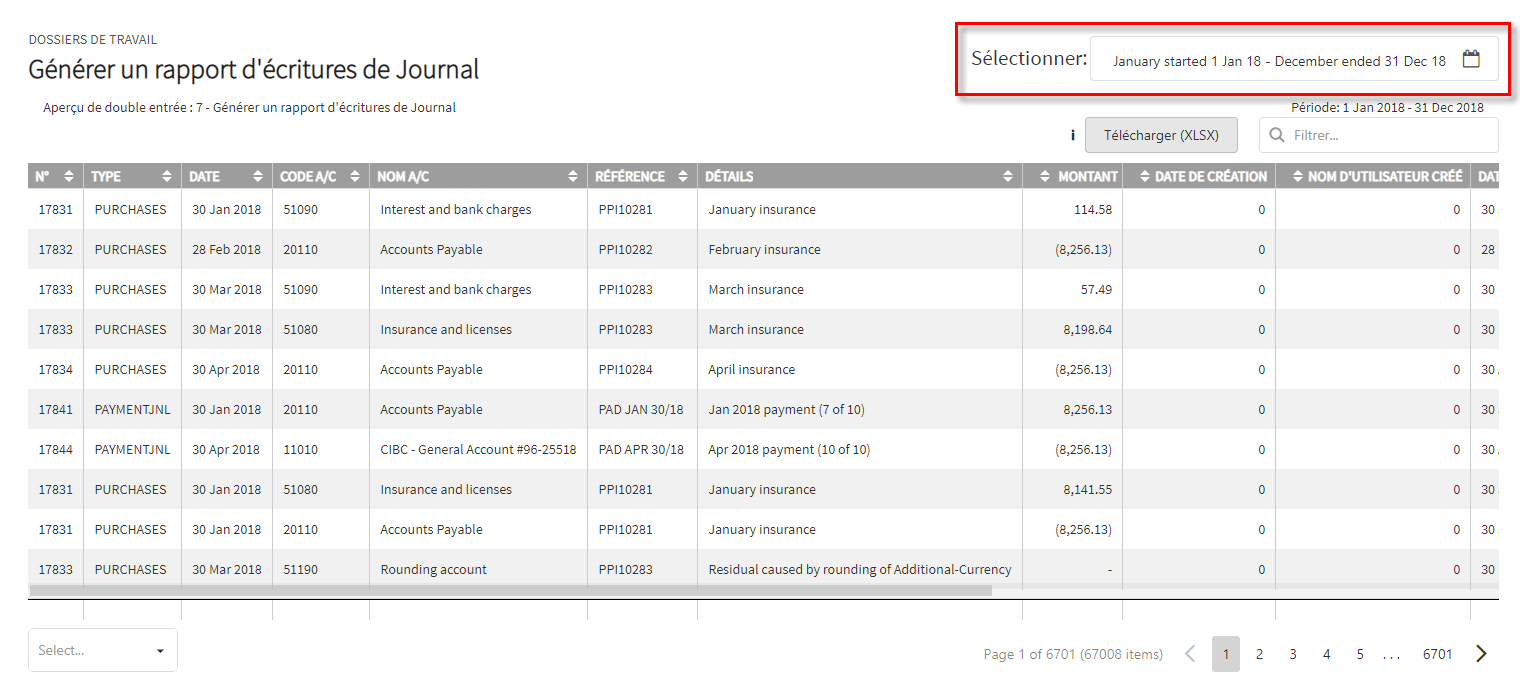
Task: Click reference PAD APR 30/18
Action: (641, 449)
